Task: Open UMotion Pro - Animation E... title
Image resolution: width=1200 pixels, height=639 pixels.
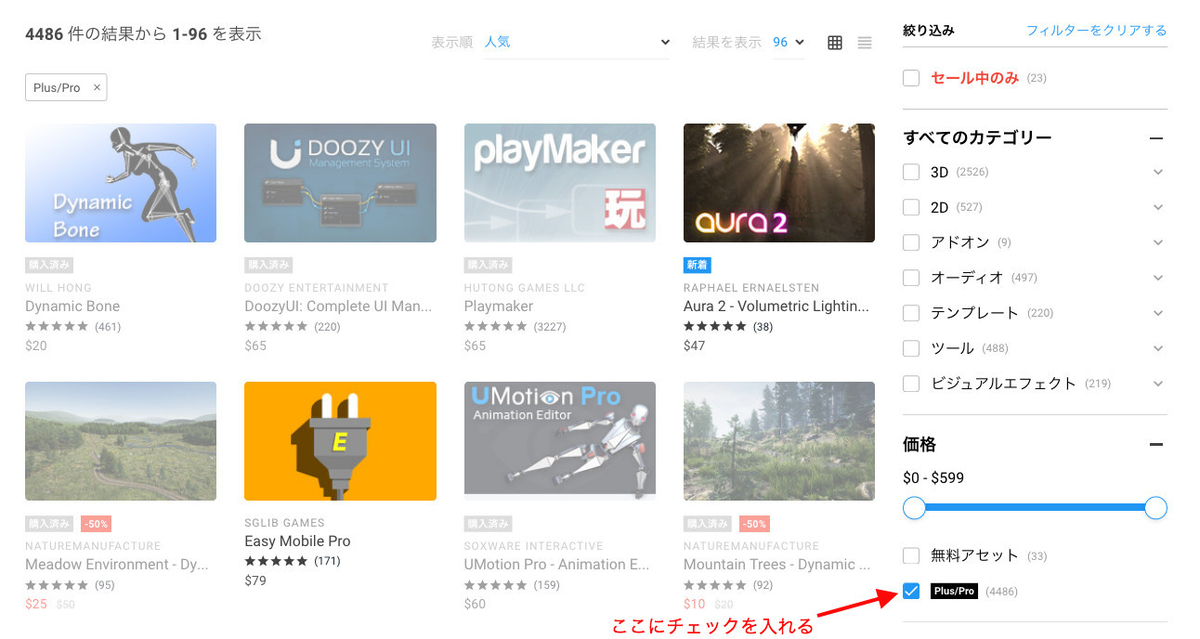Action: (x=556, y=564)
